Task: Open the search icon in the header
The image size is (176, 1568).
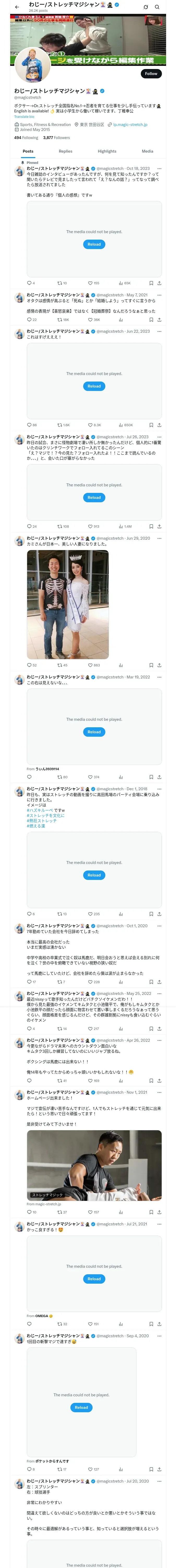Action: (157, 7)
